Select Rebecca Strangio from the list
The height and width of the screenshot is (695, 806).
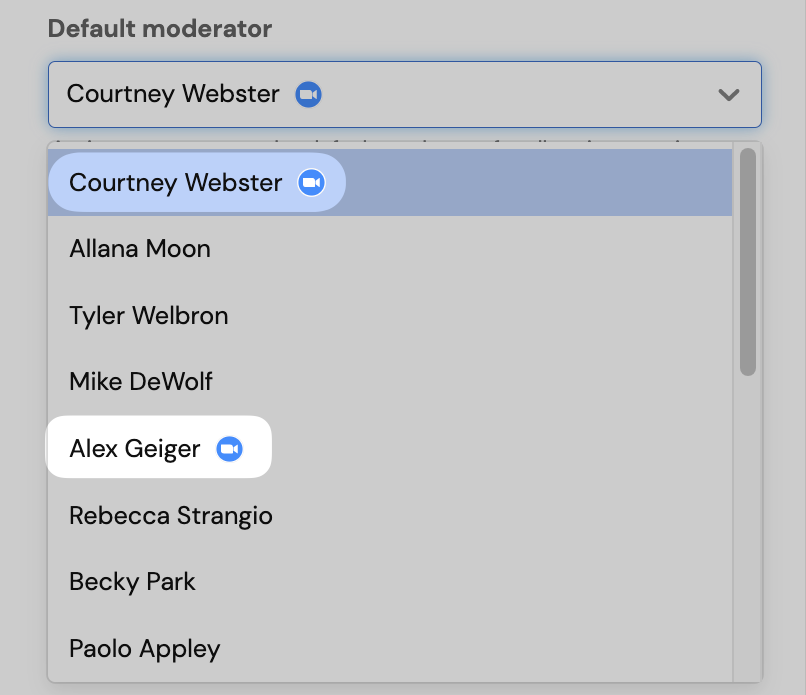[x=171, y=516]
